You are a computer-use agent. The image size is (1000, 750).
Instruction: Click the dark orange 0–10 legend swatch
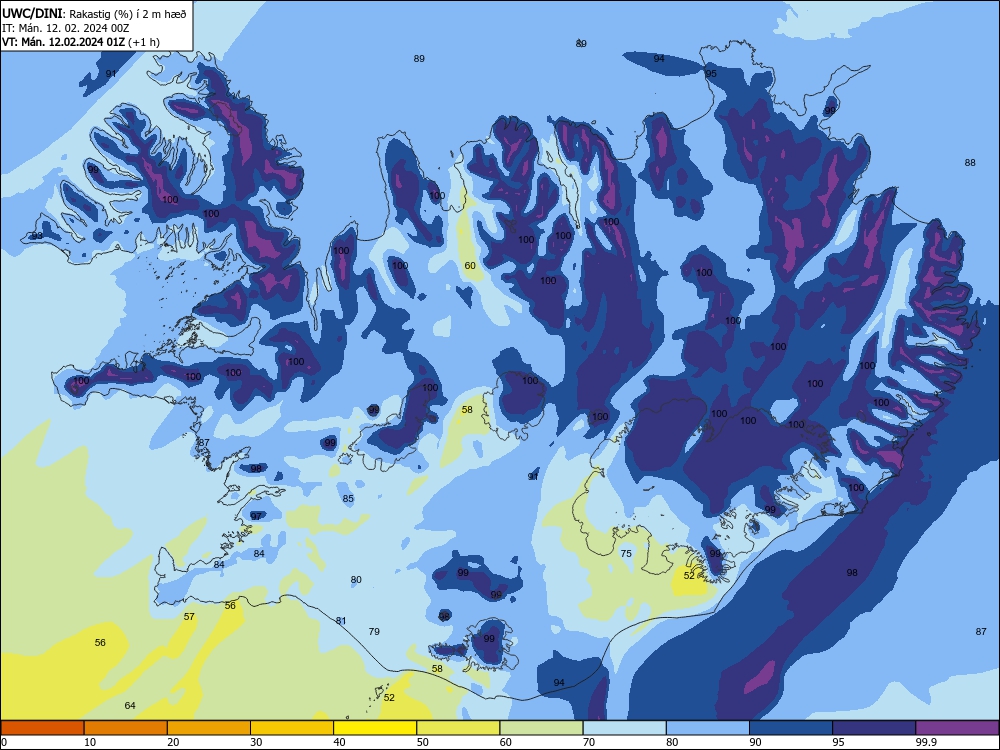click(x=42, y=728)
